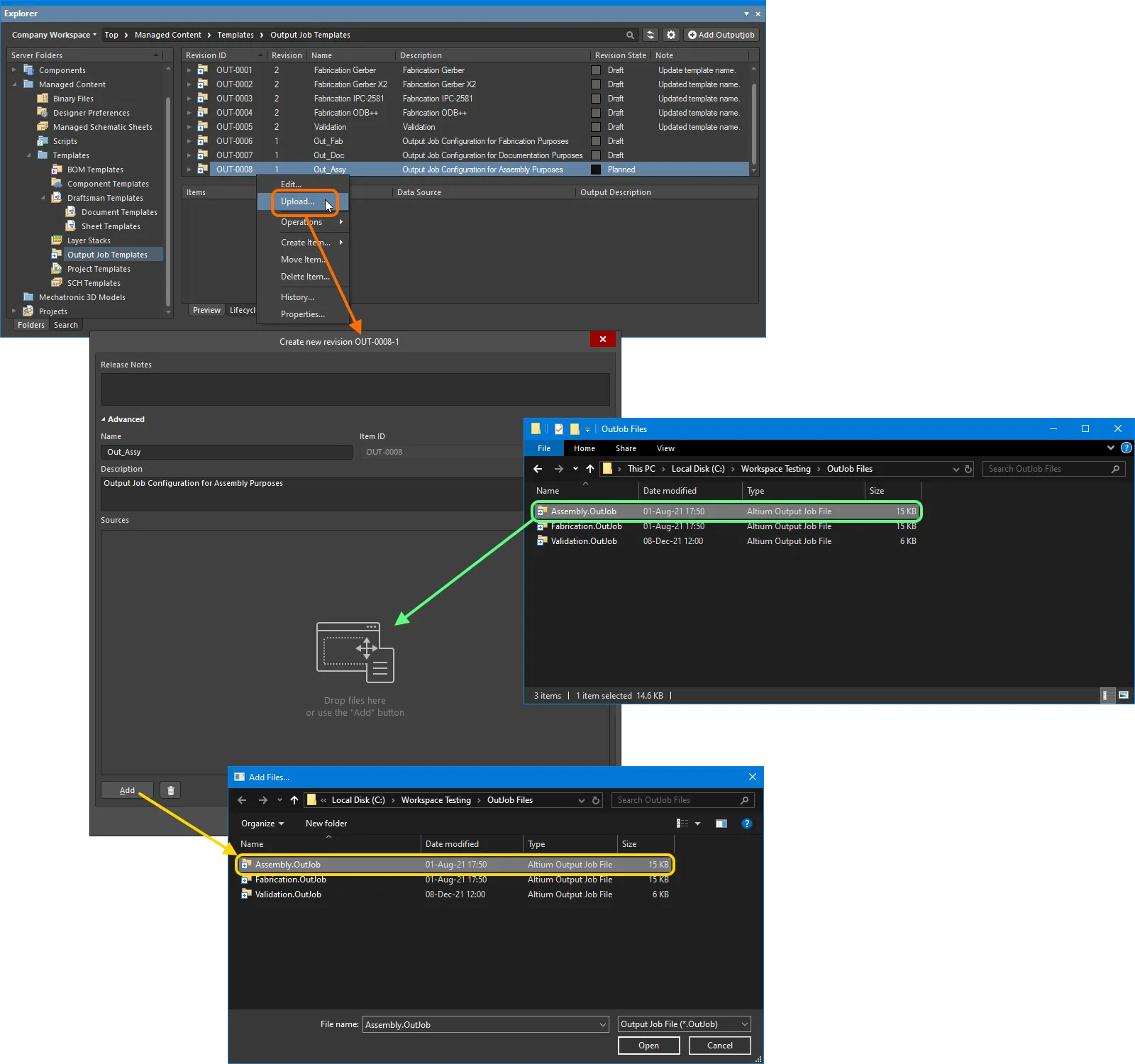This screenshot has height=1064, width=1135.
Task: Switch to the Folders tab
Action: [x=31, y=325]
